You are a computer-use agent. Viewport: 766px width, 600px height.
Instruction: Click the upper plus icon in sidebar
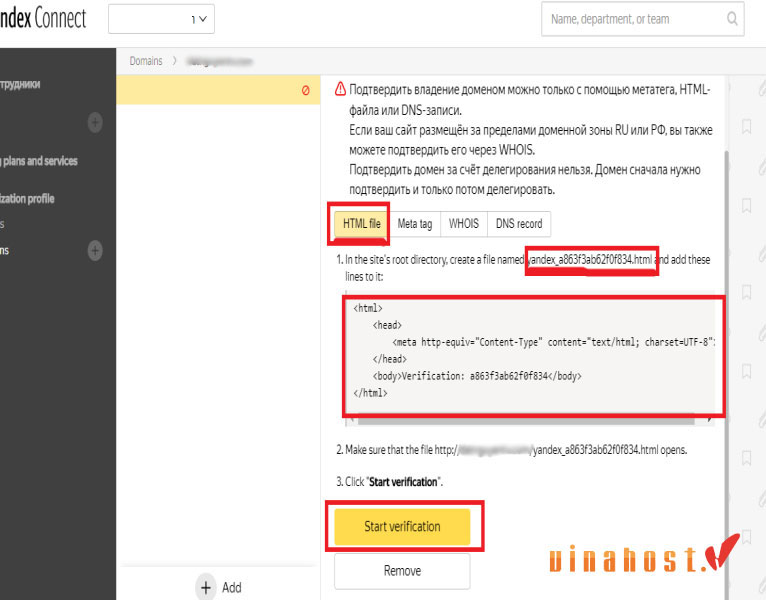pyautogui.click(x=95, y=122)
